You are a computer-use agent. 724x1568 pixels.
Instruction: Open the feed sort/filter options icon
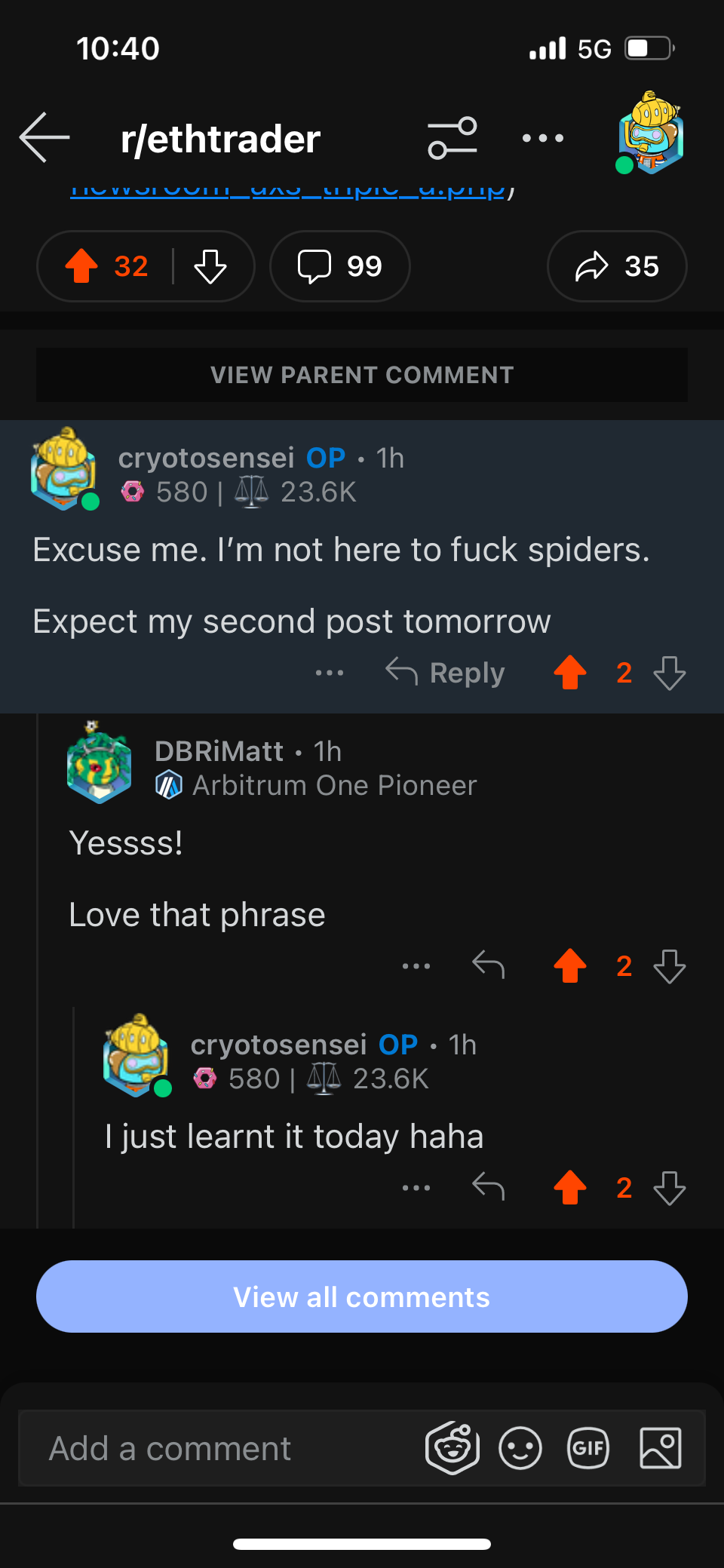452,138
